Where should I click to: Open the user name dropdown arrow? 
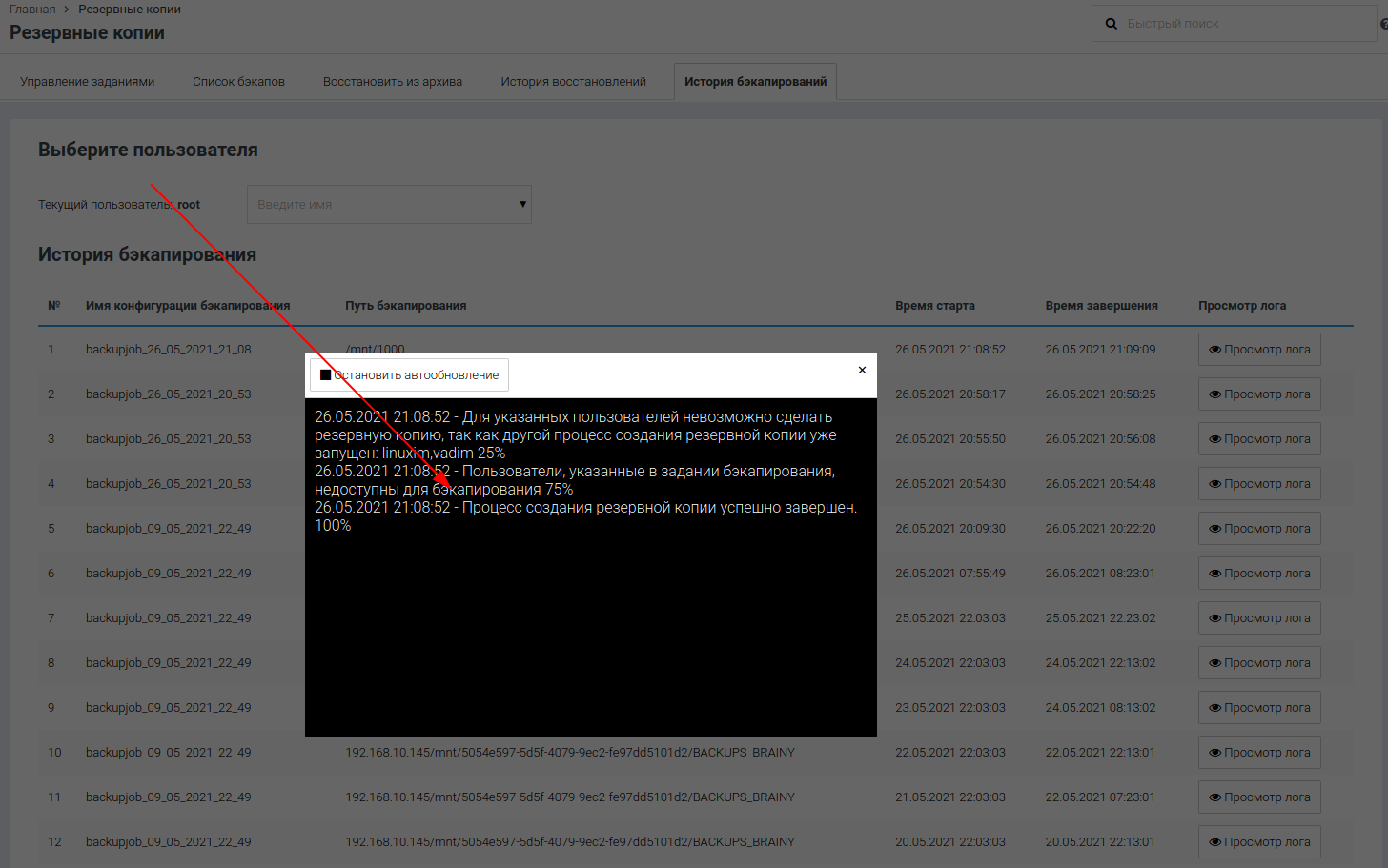[x=522, y=204]
